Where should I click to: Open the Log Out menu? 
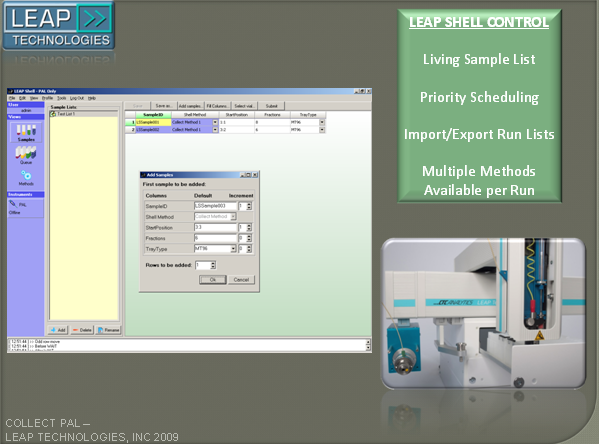click(77, 98)
